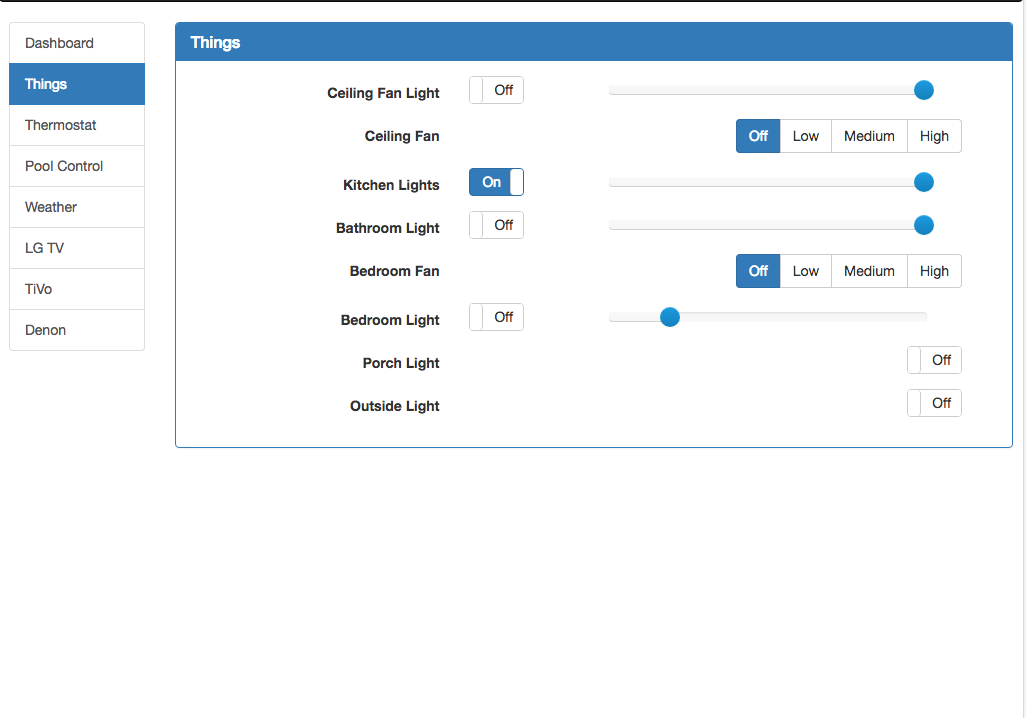This screenshot has width=1026, height=718.
Task: Set Ceiling Fan speed to Low
Action: (806, 135)
